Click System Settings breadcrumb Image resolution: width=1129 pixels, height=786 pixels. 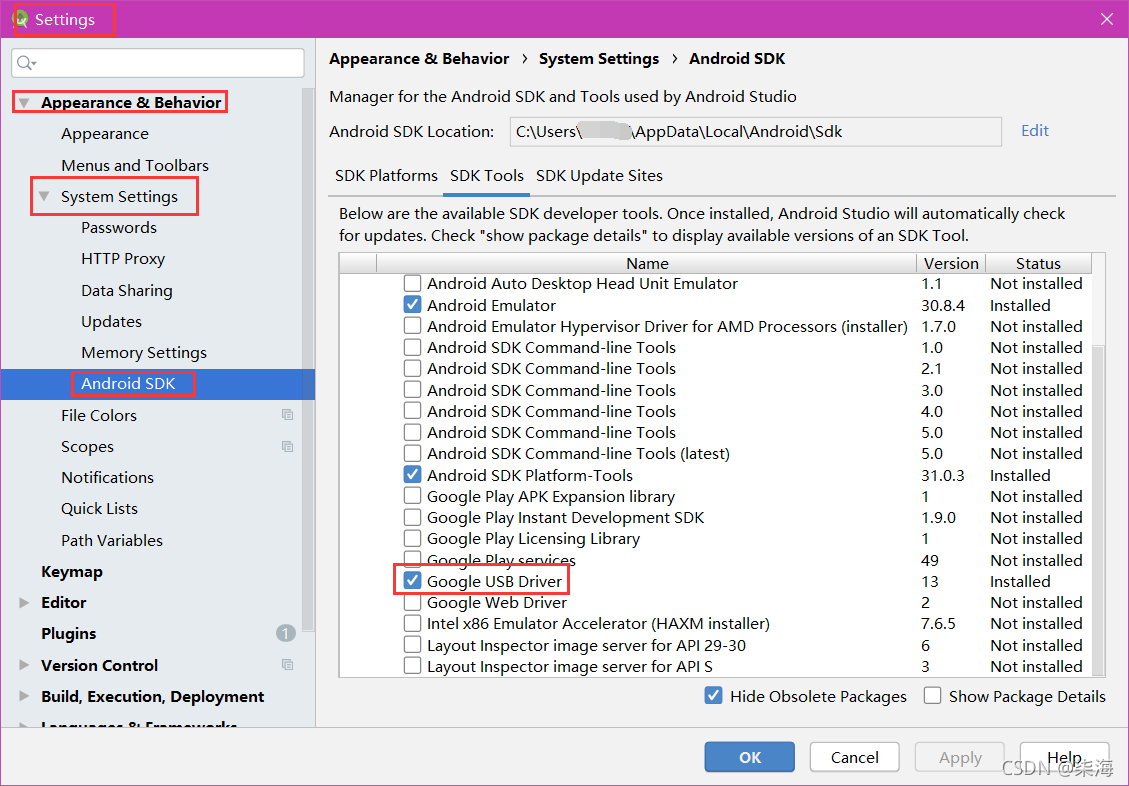click(x=599, y=59)
